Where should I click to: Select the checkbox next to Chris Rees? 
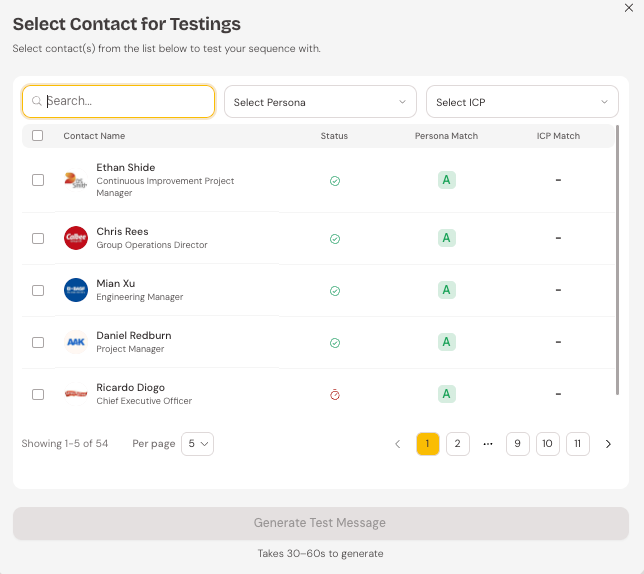point(38,238)
